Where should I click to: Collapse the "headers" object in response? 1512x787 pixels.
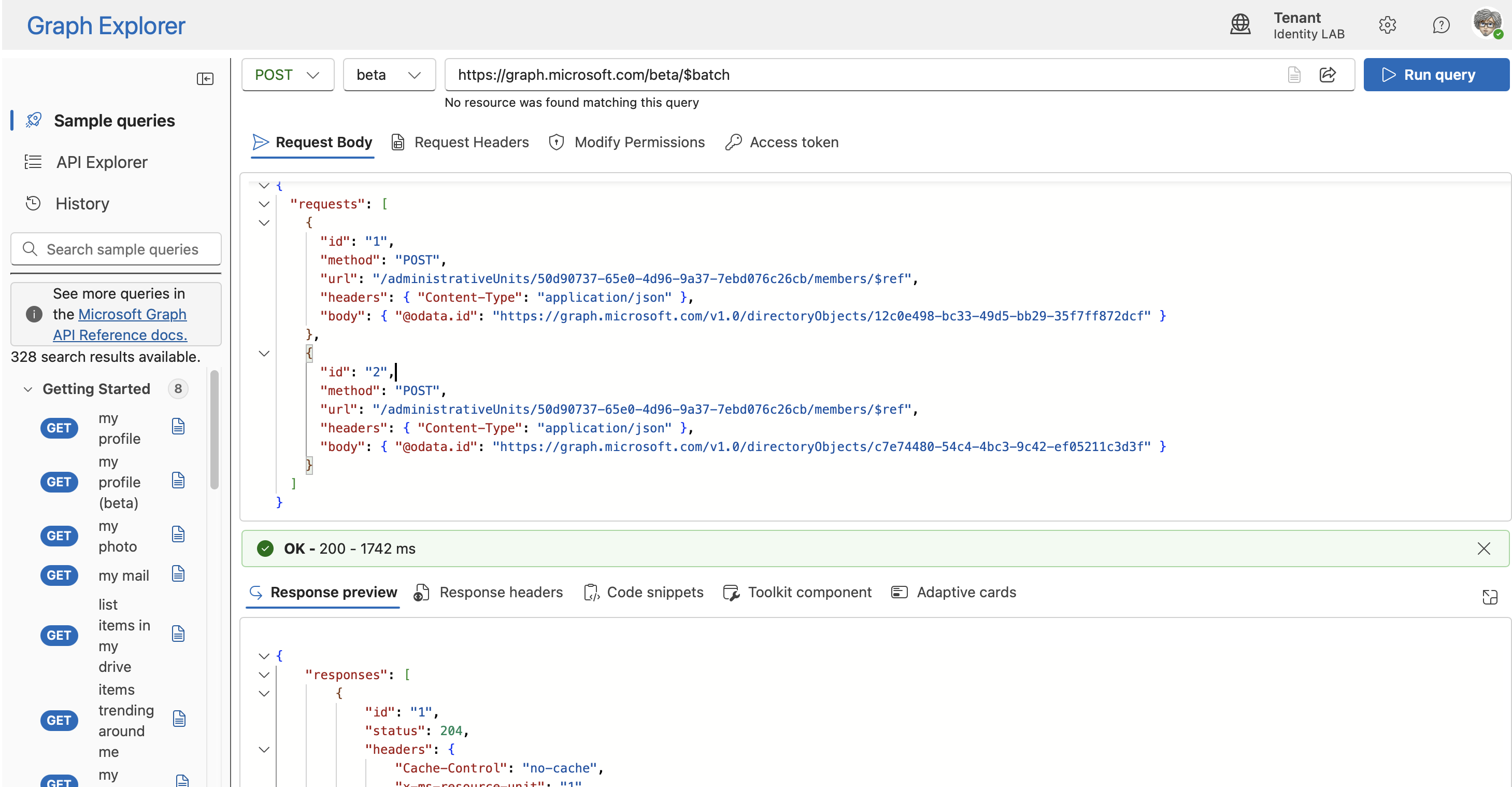point(264,749)
